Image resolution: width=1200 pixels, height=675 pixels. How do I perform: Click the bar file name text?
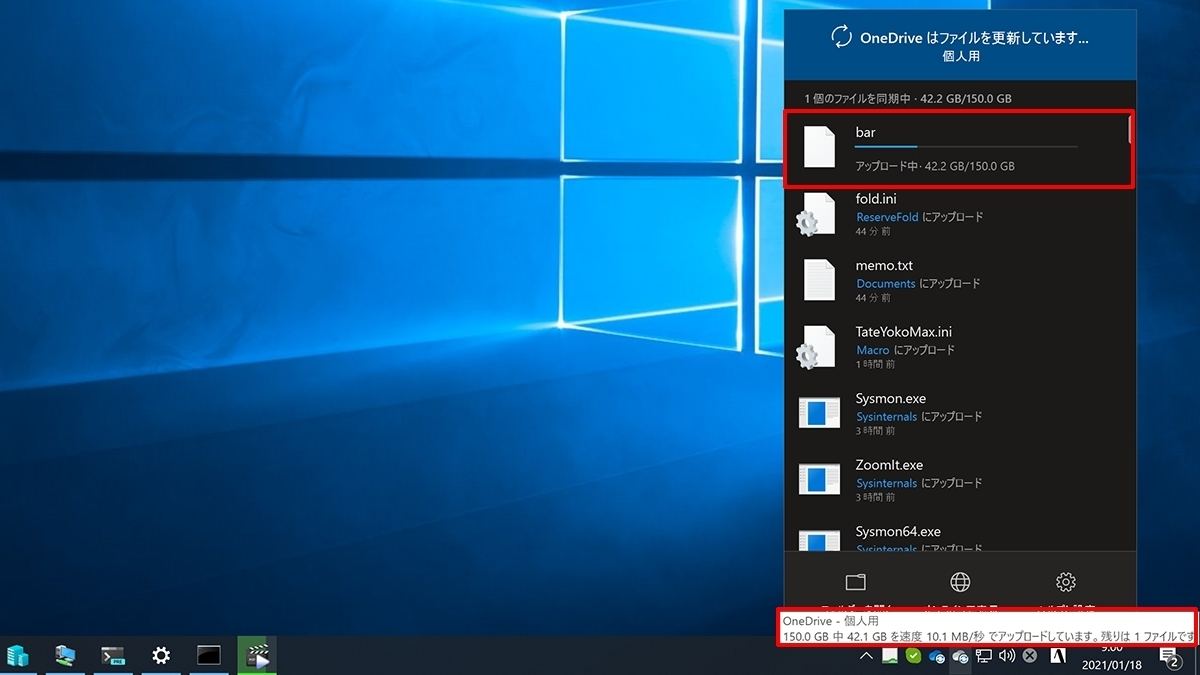coord(866,132)
